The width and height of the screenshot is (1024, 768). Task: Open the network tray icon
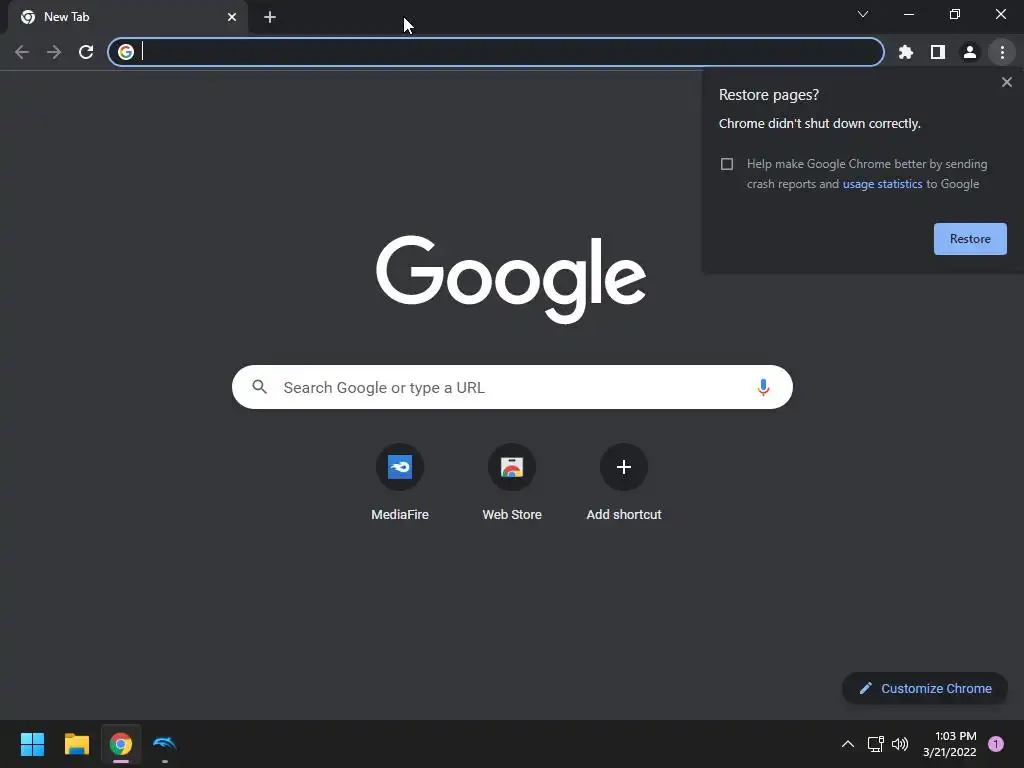875,744
